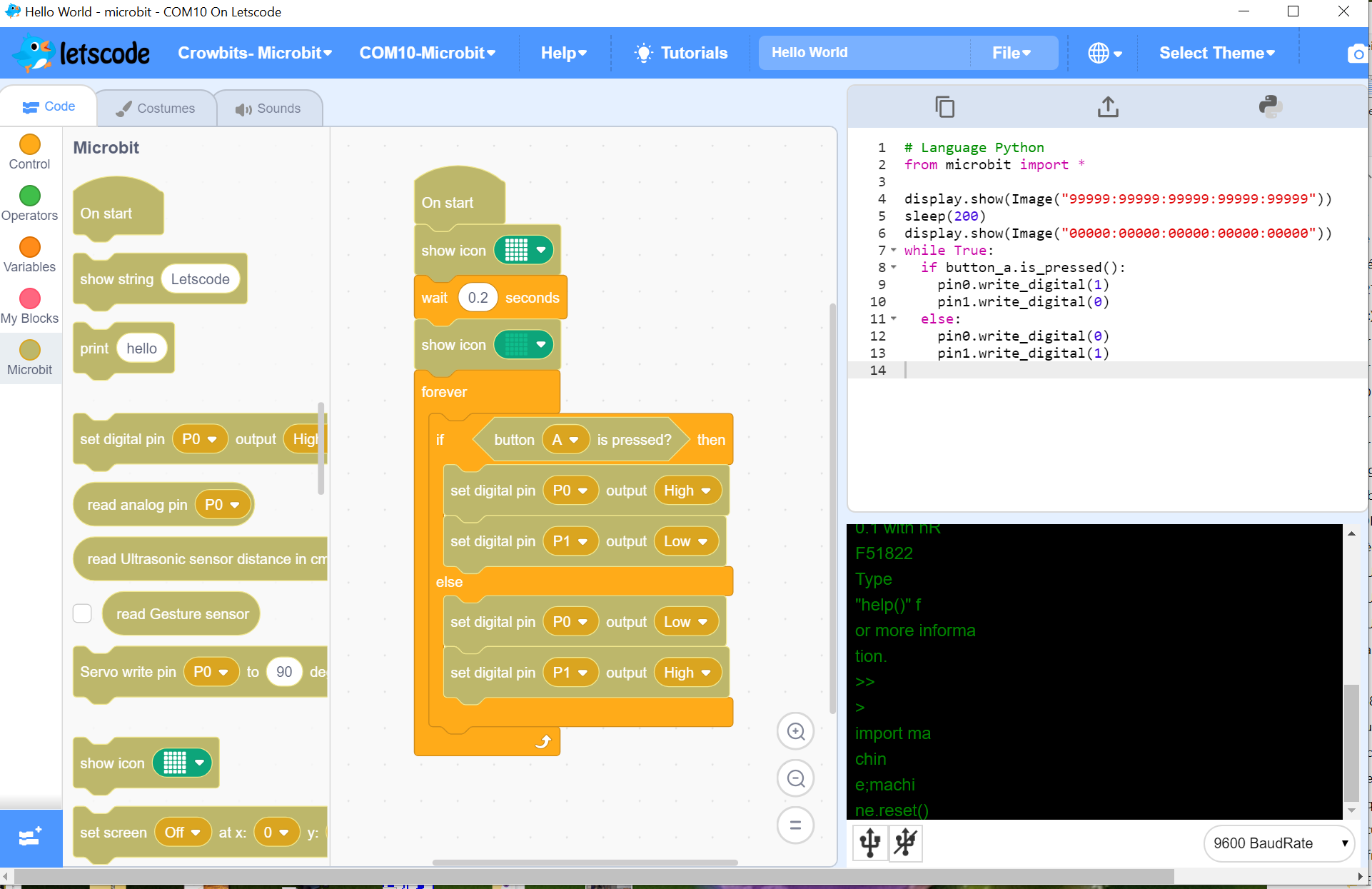Click the USB disconnect icon
This screenshot has height=889, width=1372.
906,843
